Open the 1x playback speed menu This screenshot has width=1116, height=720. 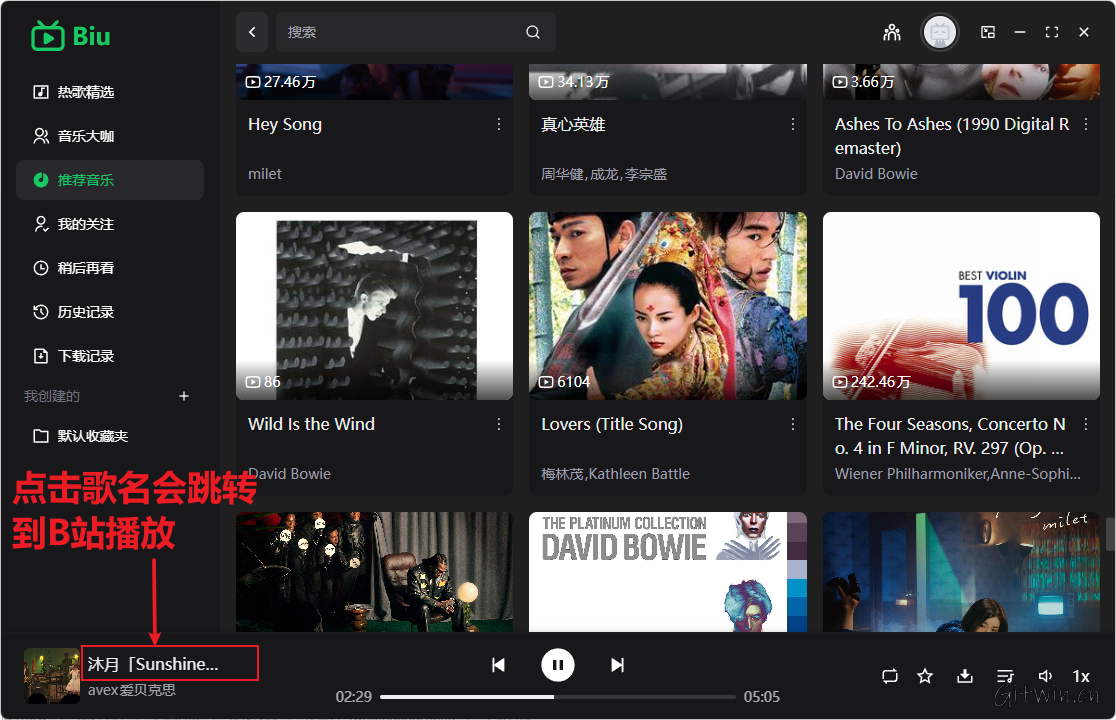(x=1081, y=676)
